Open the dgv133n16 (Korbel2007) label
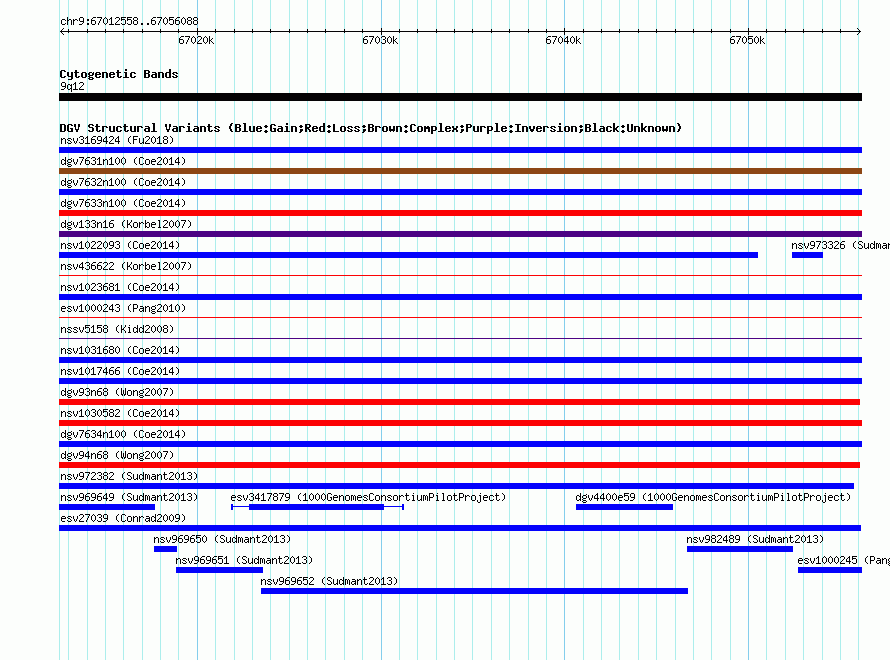Viewport: 890px width, 660px height. click(x=126, y=224)
